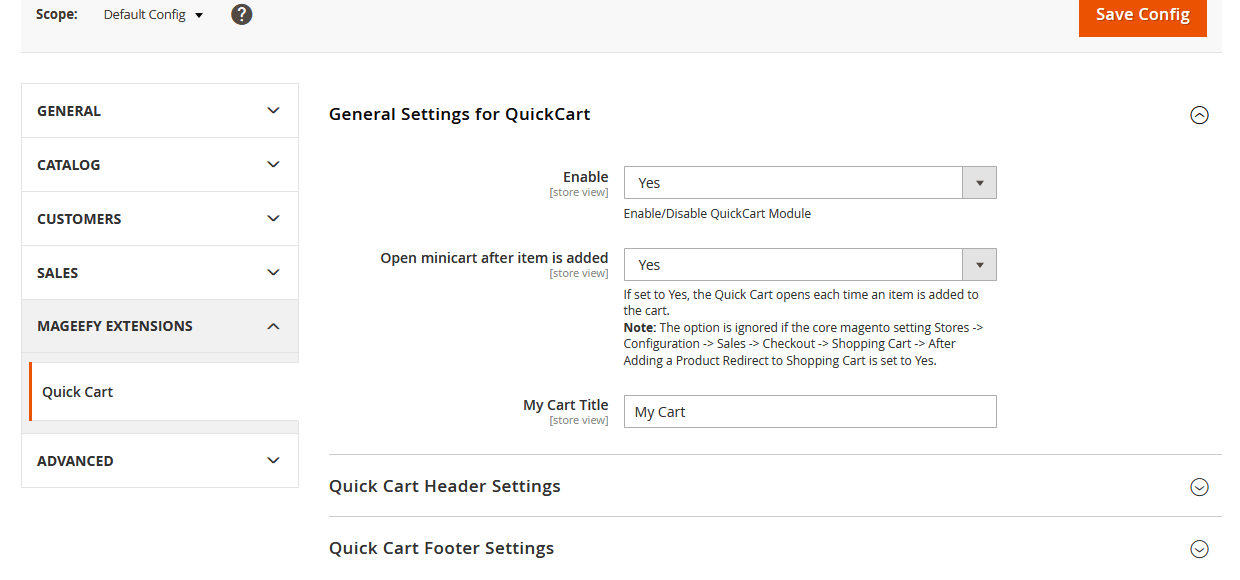Click the help question mark icon
Image resolution: width=1240 pixels, height=580 pixels.
[x=241, y=15]
